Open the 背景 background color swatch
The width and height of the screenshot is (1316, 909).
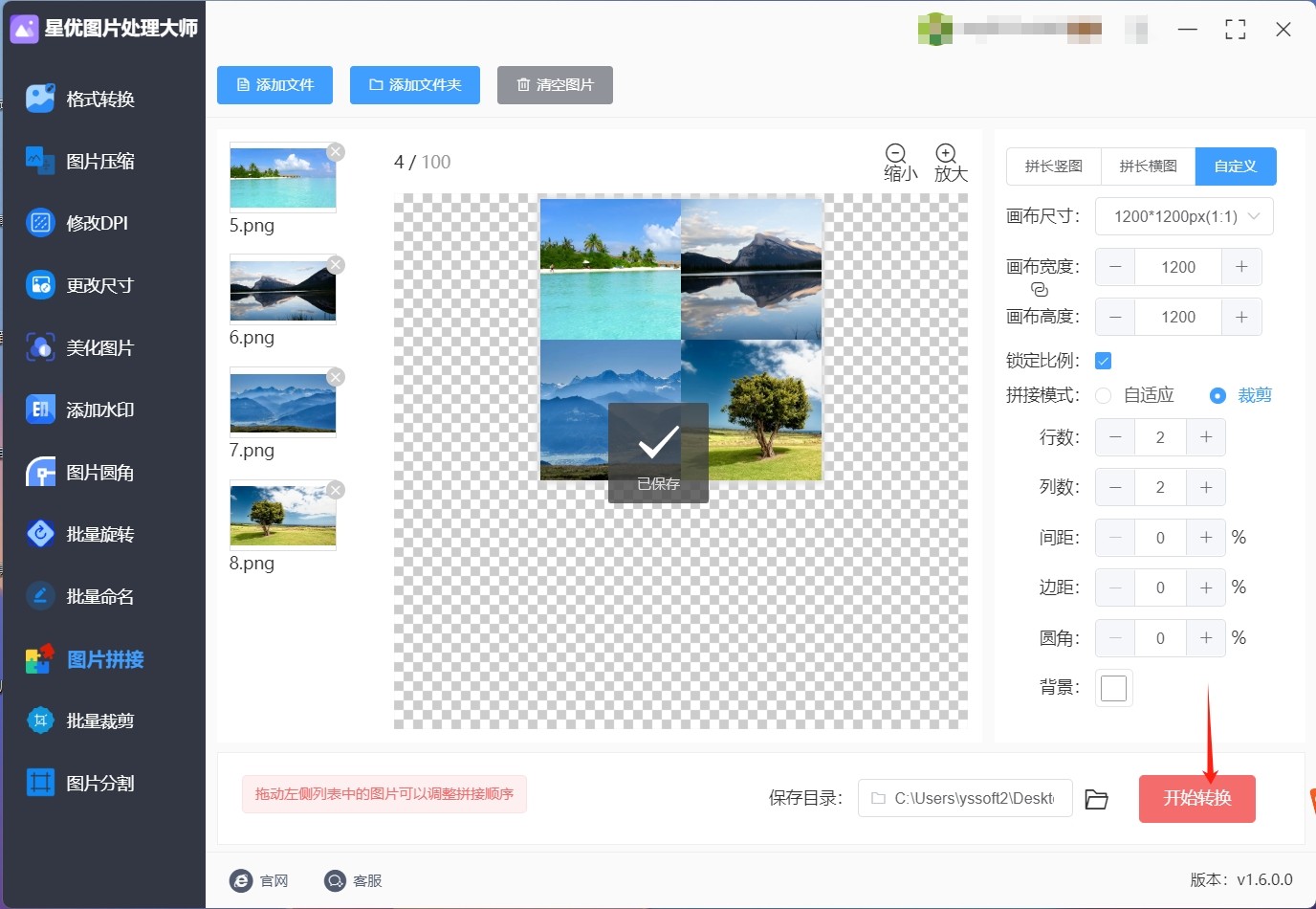click(1113, 688)
